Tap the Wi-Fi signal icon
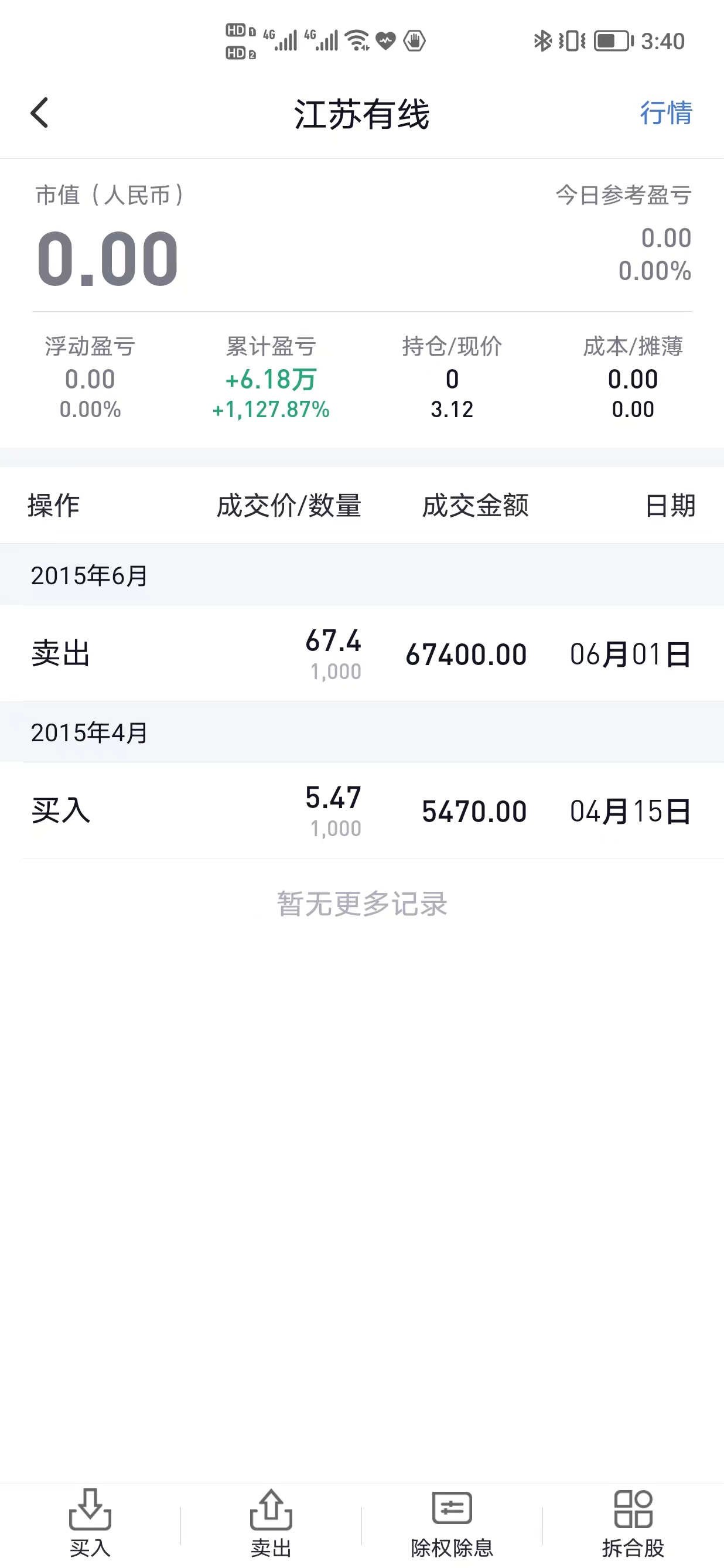 click(357, 41)
